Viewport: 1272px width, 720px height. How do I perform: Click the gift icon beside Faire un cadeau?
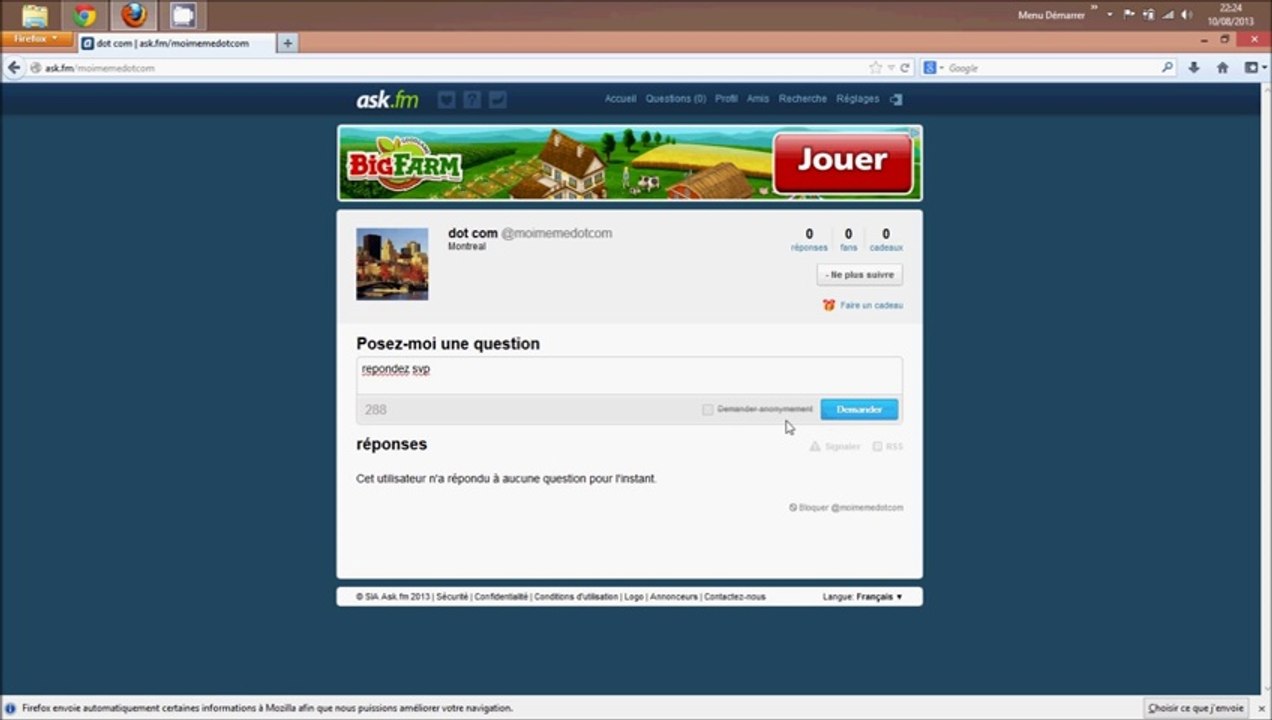(828, 305)
